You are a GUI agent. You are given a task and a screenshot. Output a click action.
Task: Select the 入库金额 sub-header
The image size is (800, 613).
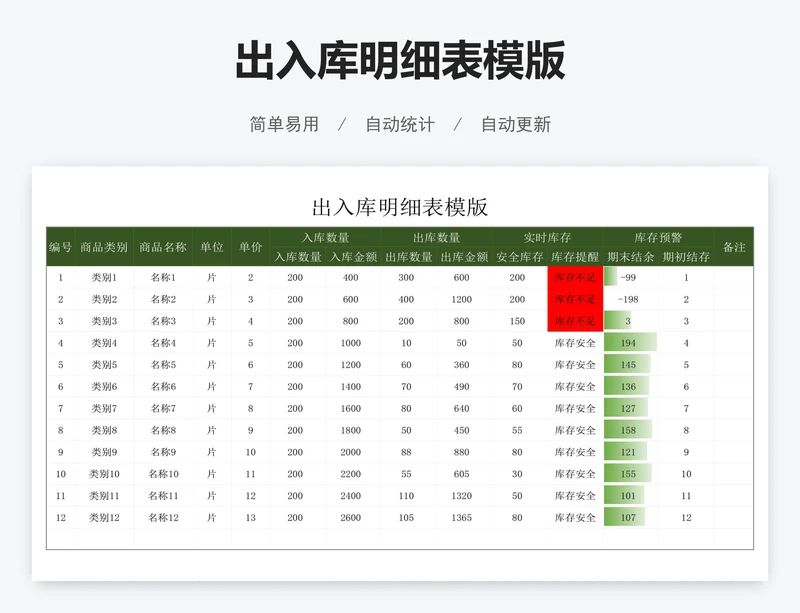353,257
